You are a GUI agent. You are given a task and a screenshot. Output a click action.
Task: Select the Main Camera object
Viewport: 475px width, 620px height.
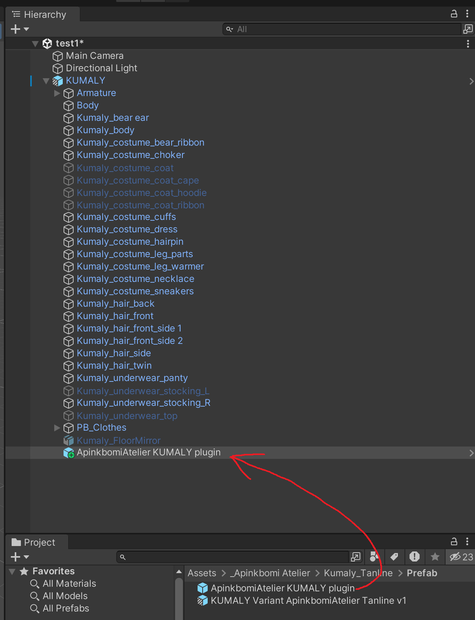pyautogui.click(x=95, y=56)
